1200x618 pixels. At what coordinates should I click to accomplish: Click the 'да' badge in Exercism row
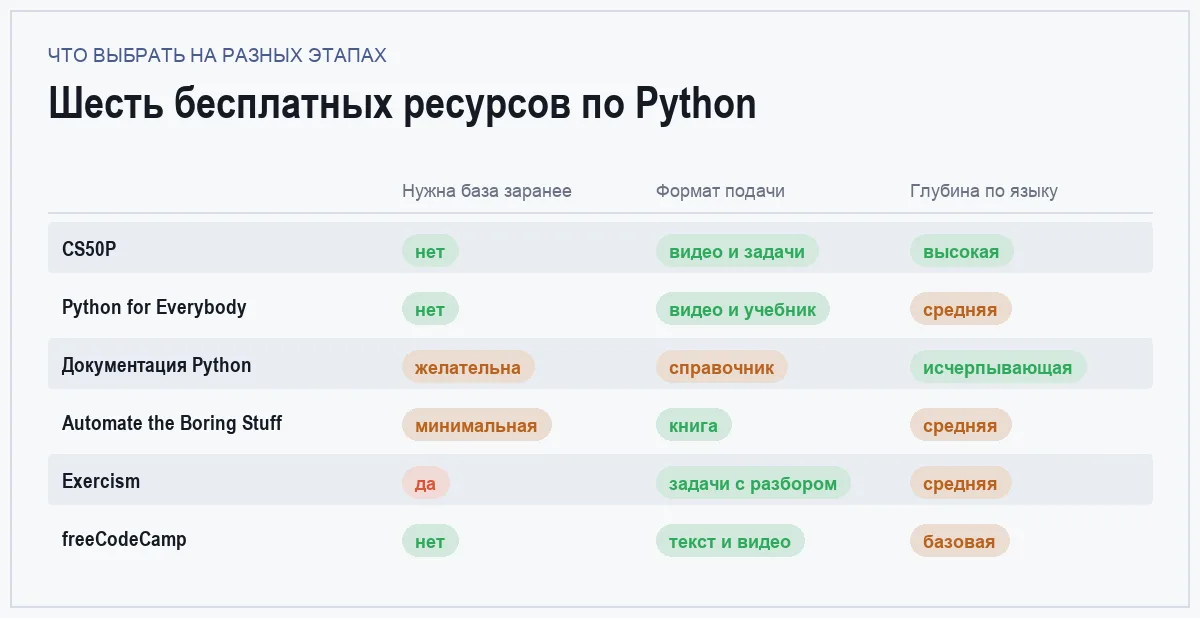[426, 484]
